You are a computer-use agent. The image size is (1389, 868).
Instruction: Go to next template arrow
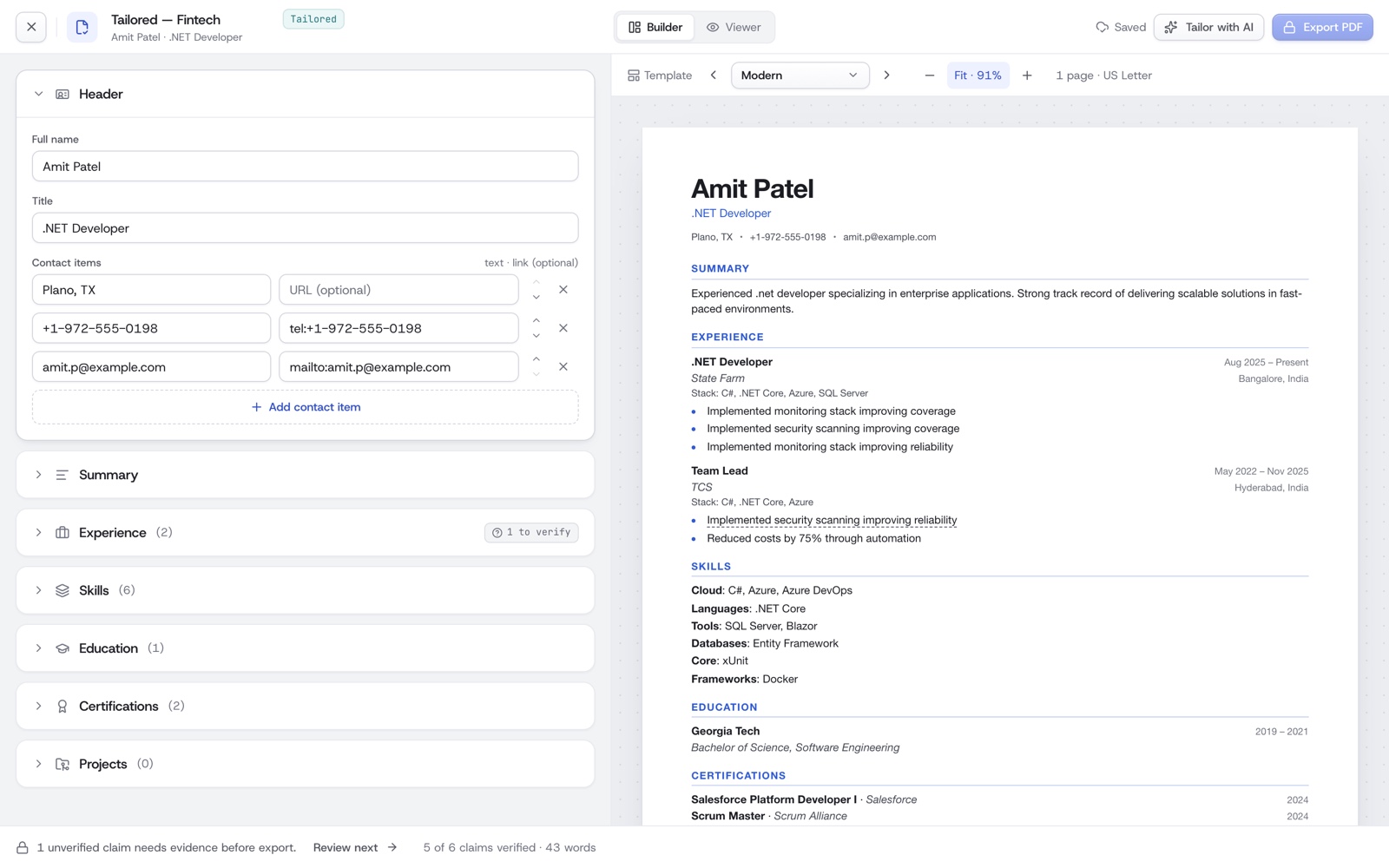[886, 76]
